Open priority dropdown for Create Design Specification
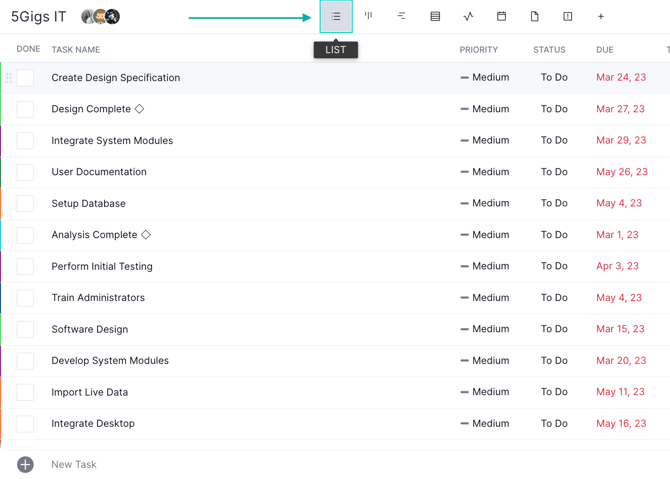 click(x=485, y=77)
